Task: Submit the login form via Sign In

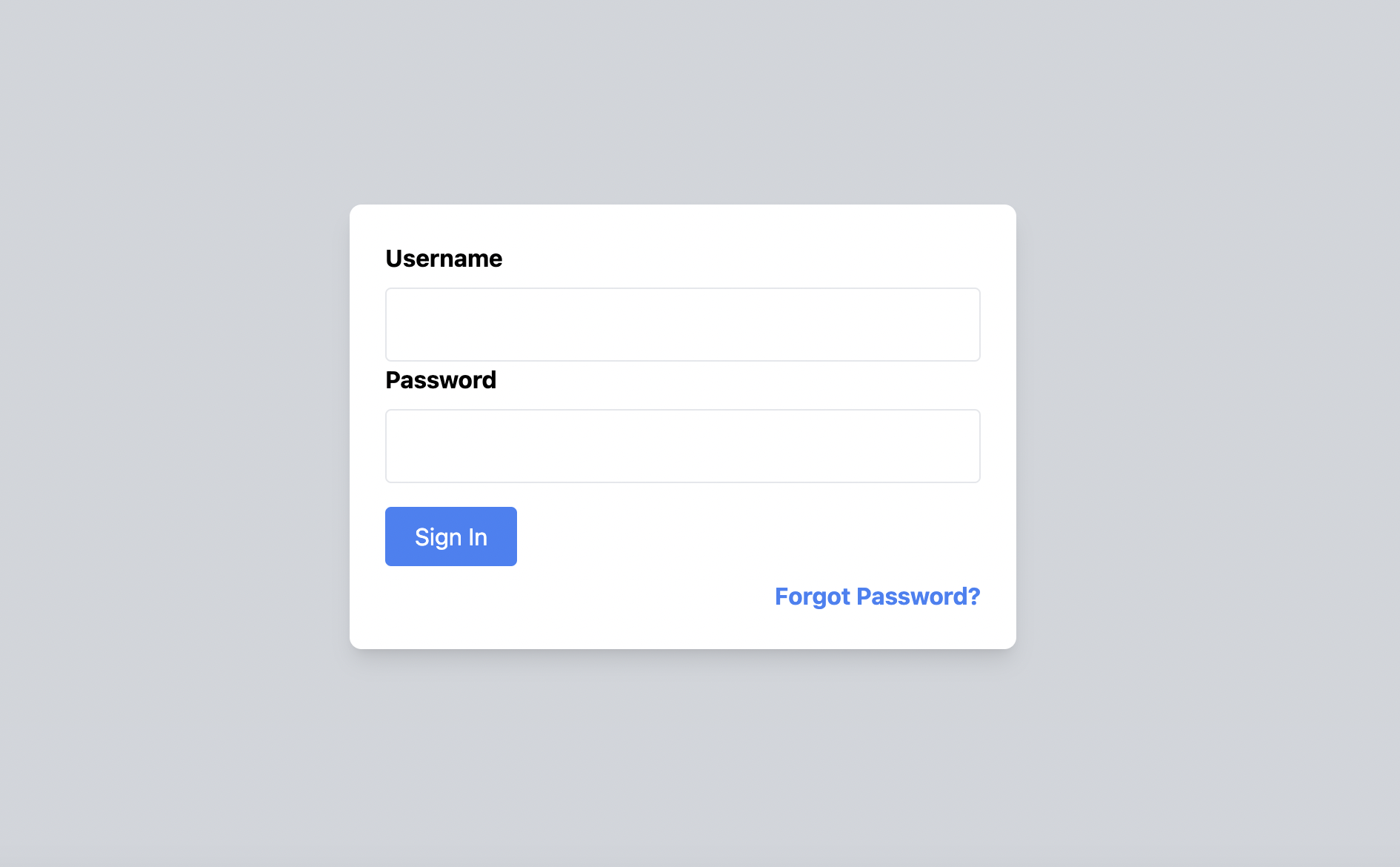Action: pos(450,536)
